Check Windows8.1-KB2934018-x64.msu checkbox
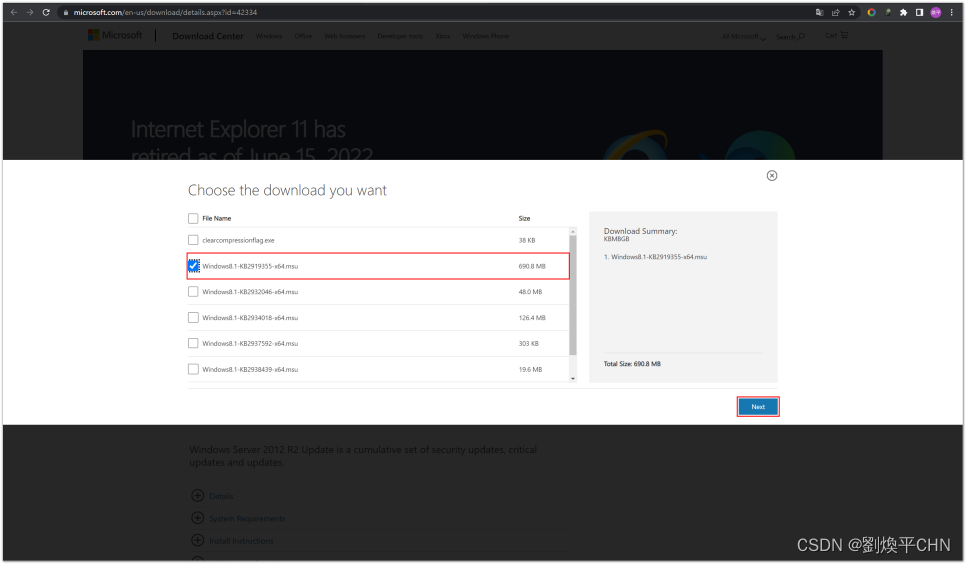The image size is (966, 564). pos(193,317)
